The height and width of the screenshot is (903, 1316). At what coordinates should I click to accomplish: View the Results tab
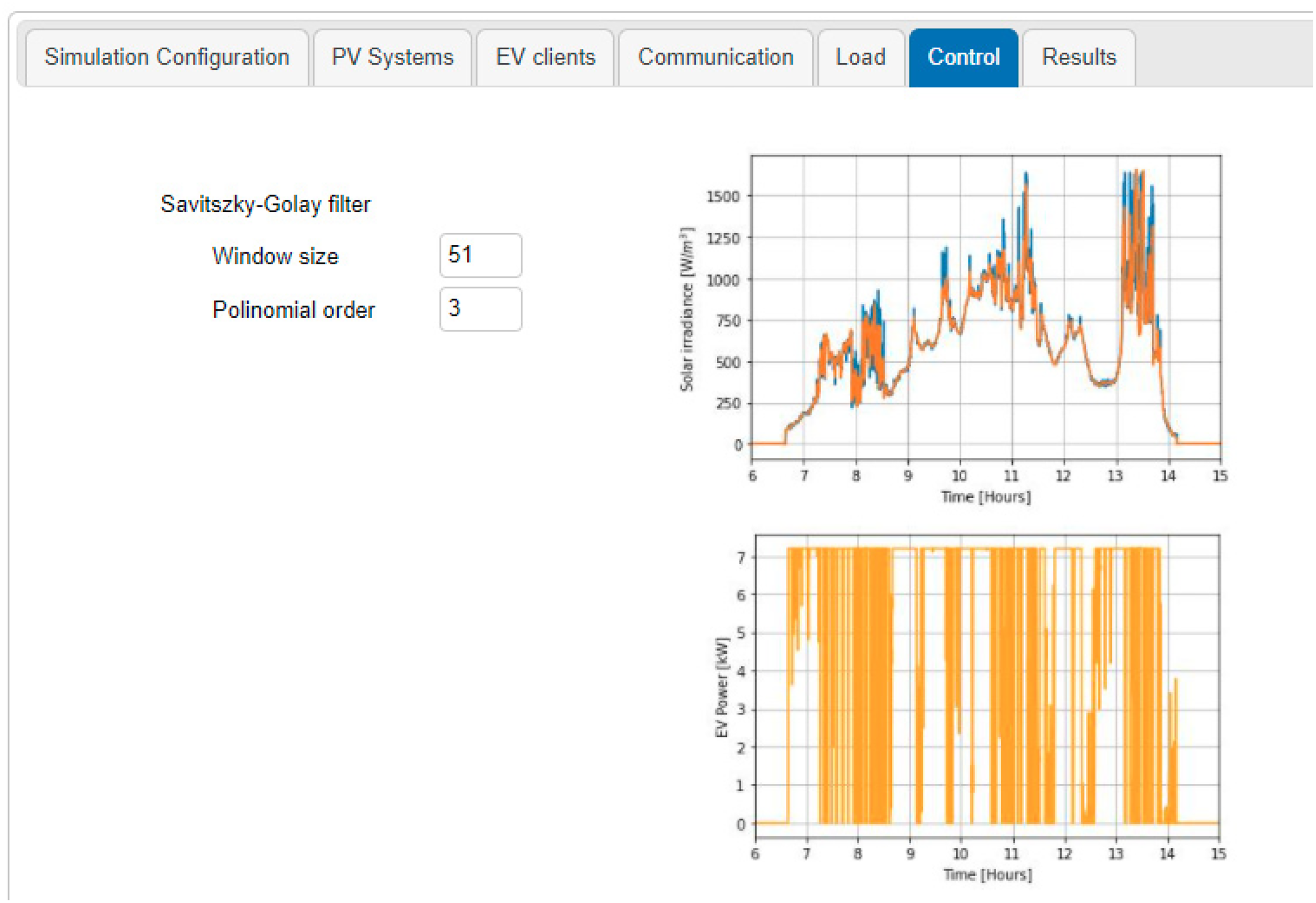click(x=1079, y=58)
